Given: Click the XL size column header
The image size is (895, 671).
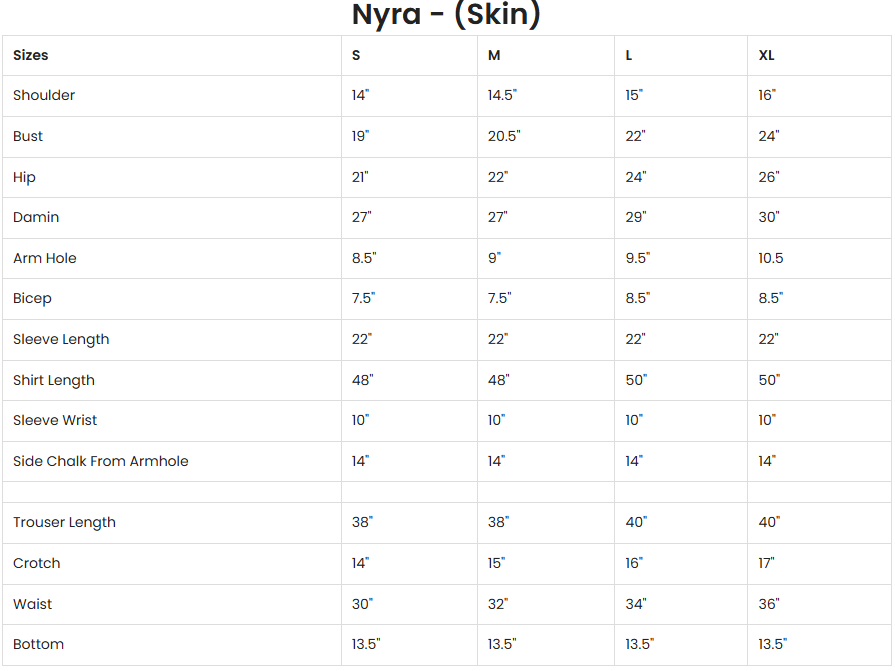Looking at the screenshot, I should 766,55.
